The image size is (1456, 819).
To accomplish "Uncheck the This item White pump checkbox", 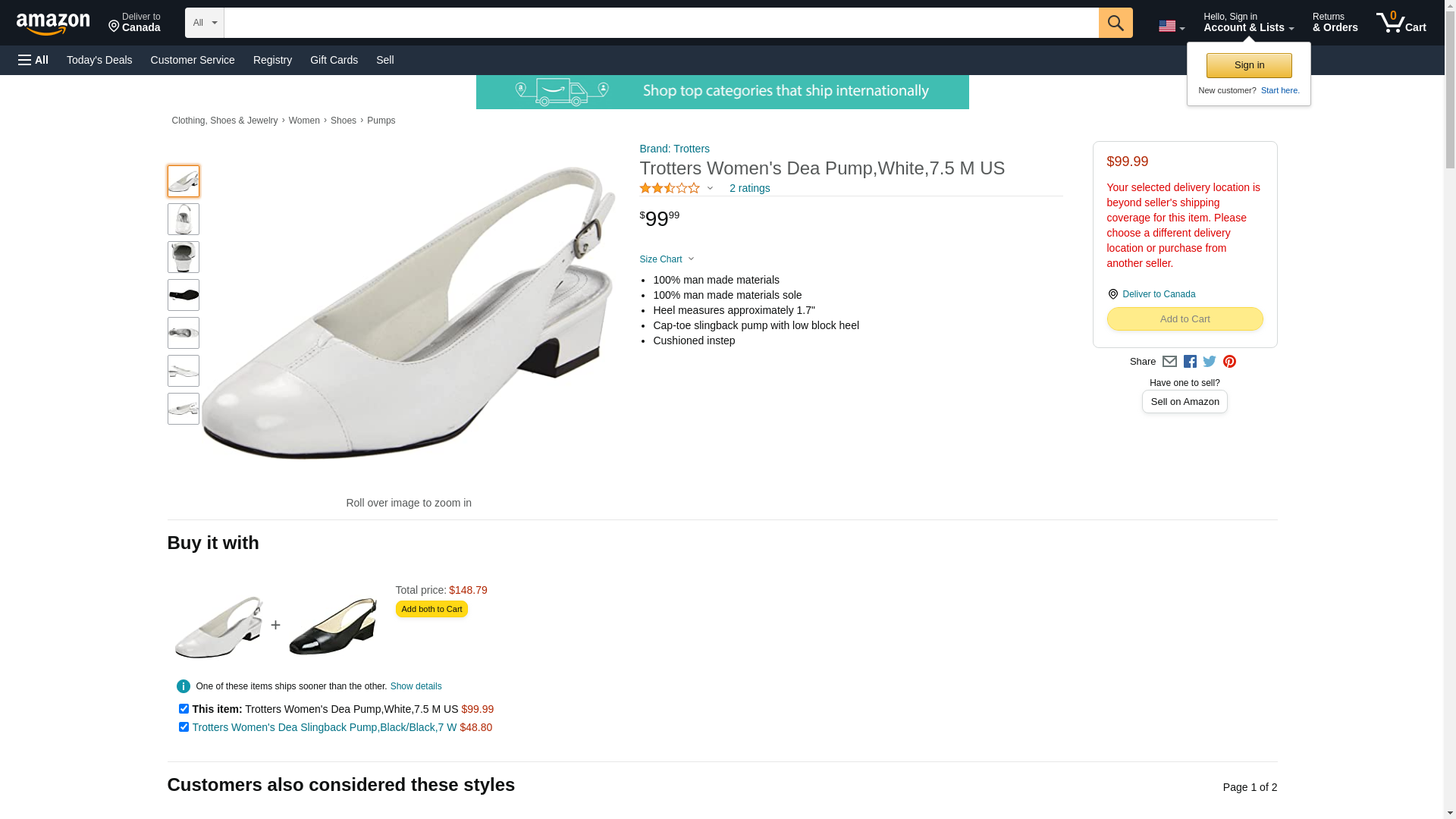I will pos(184,708).
